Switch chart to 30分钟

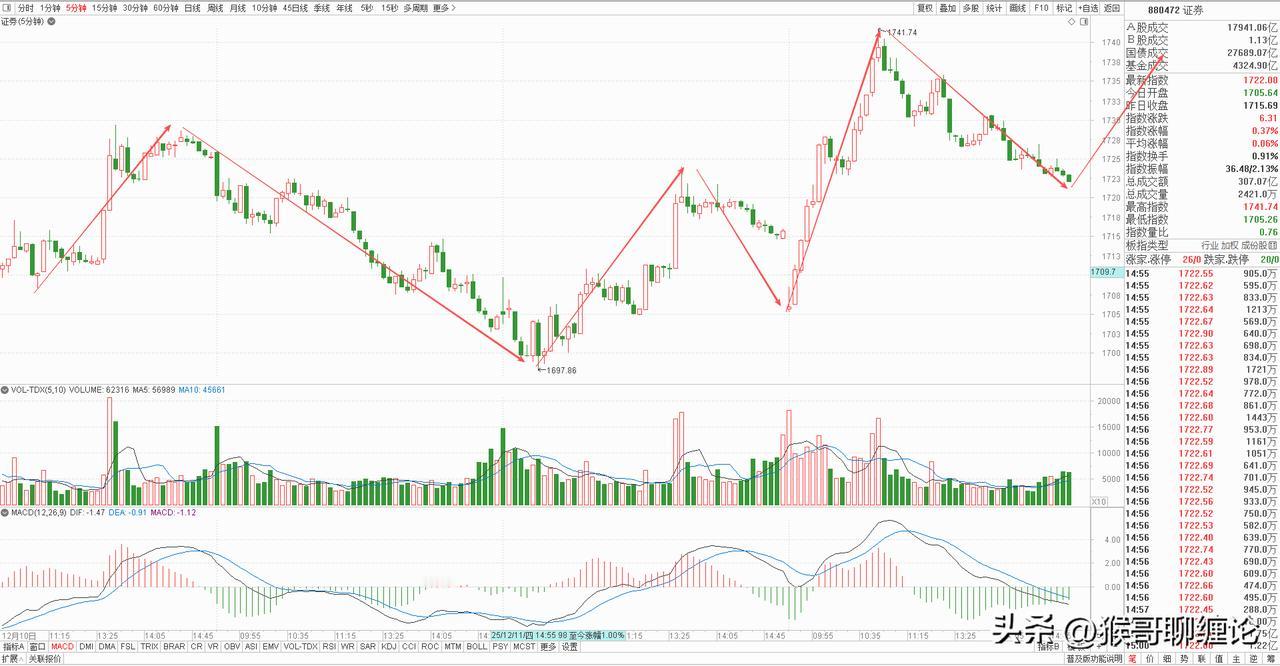point(135,8)
